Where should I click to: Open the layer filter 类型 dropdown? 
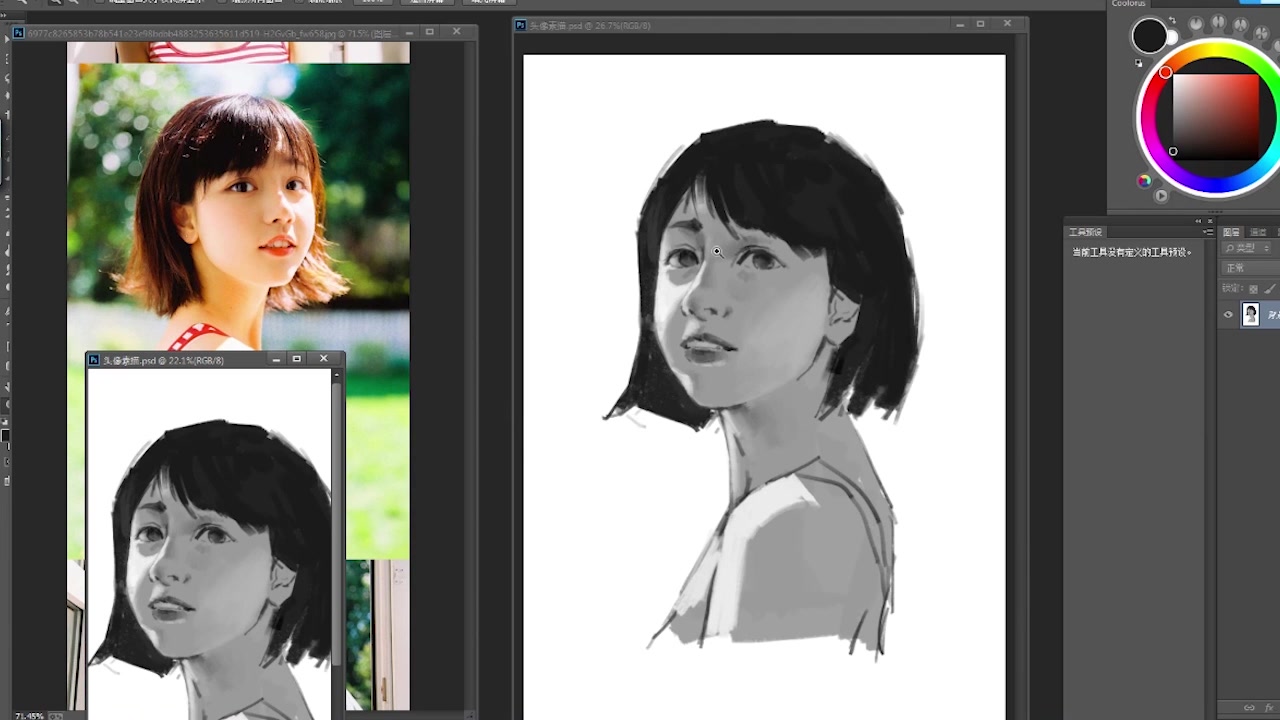(1248, 248)
